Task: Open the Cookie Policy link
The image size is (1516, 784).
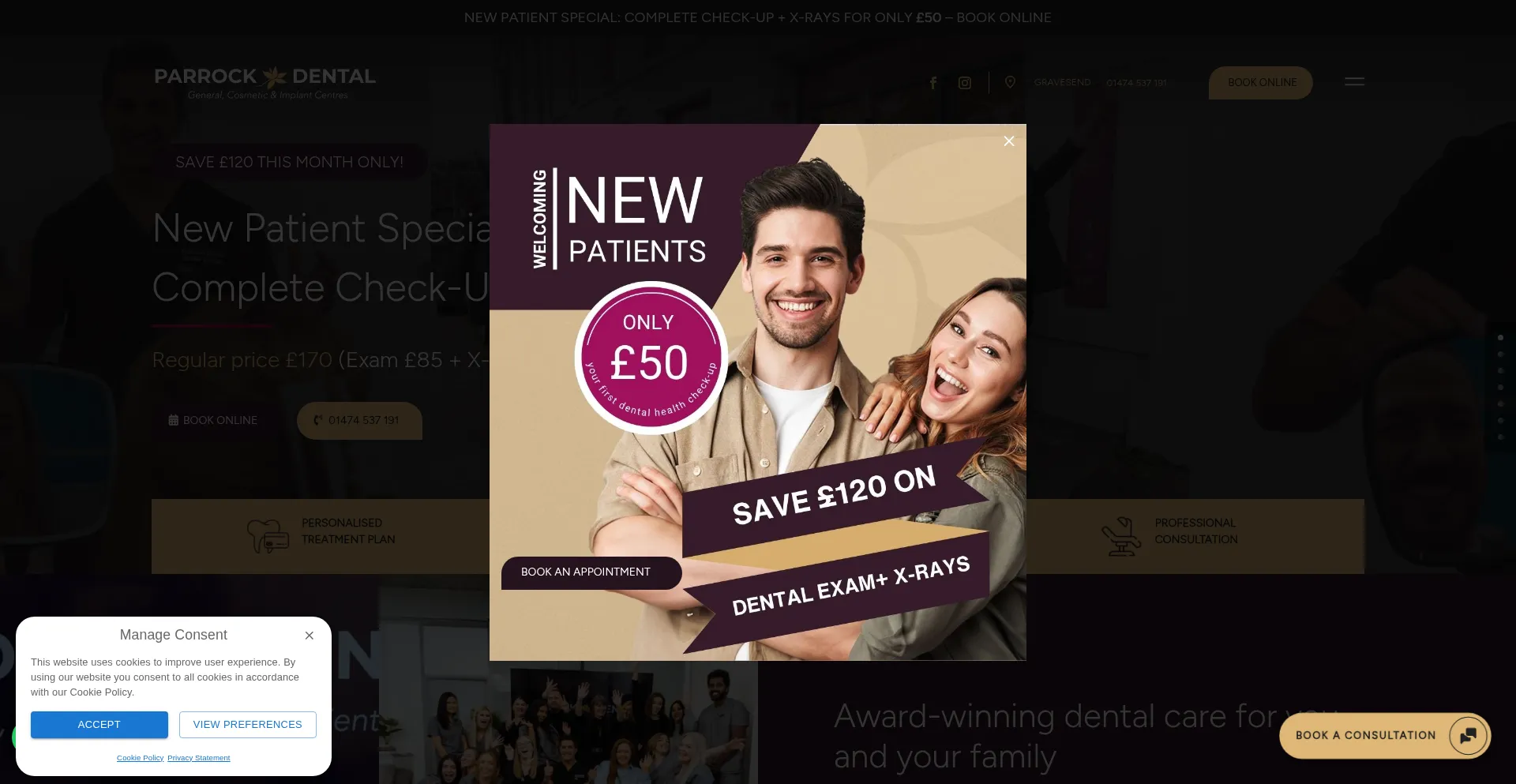Action: pyautogui.click(x=141, y=758)
